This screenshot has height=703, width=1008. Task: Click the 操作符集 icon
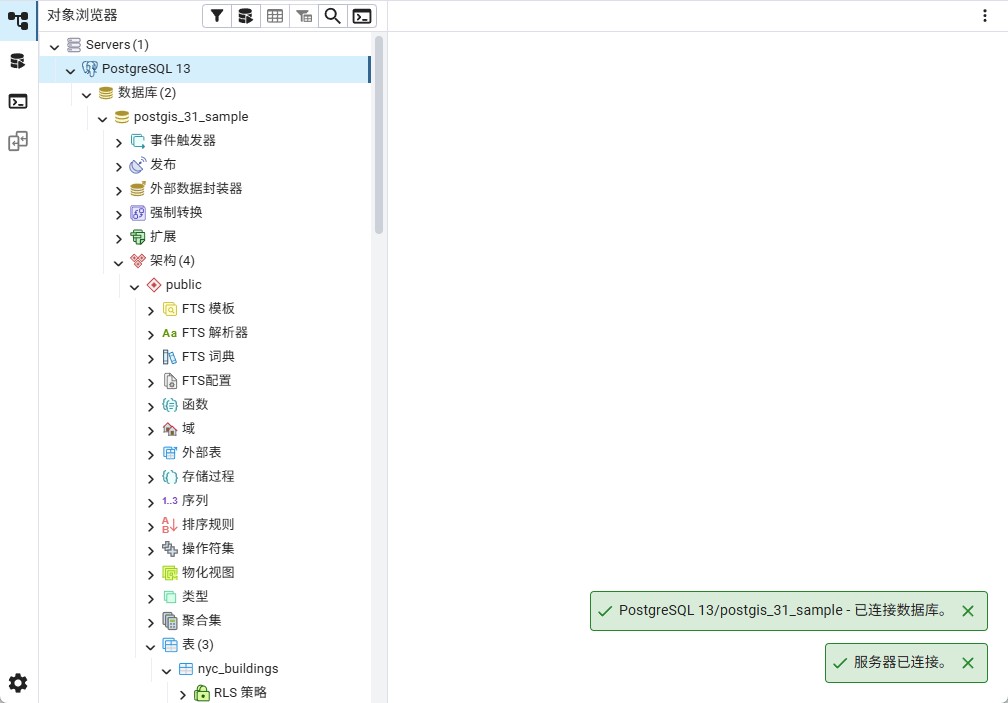click(170, 548)
